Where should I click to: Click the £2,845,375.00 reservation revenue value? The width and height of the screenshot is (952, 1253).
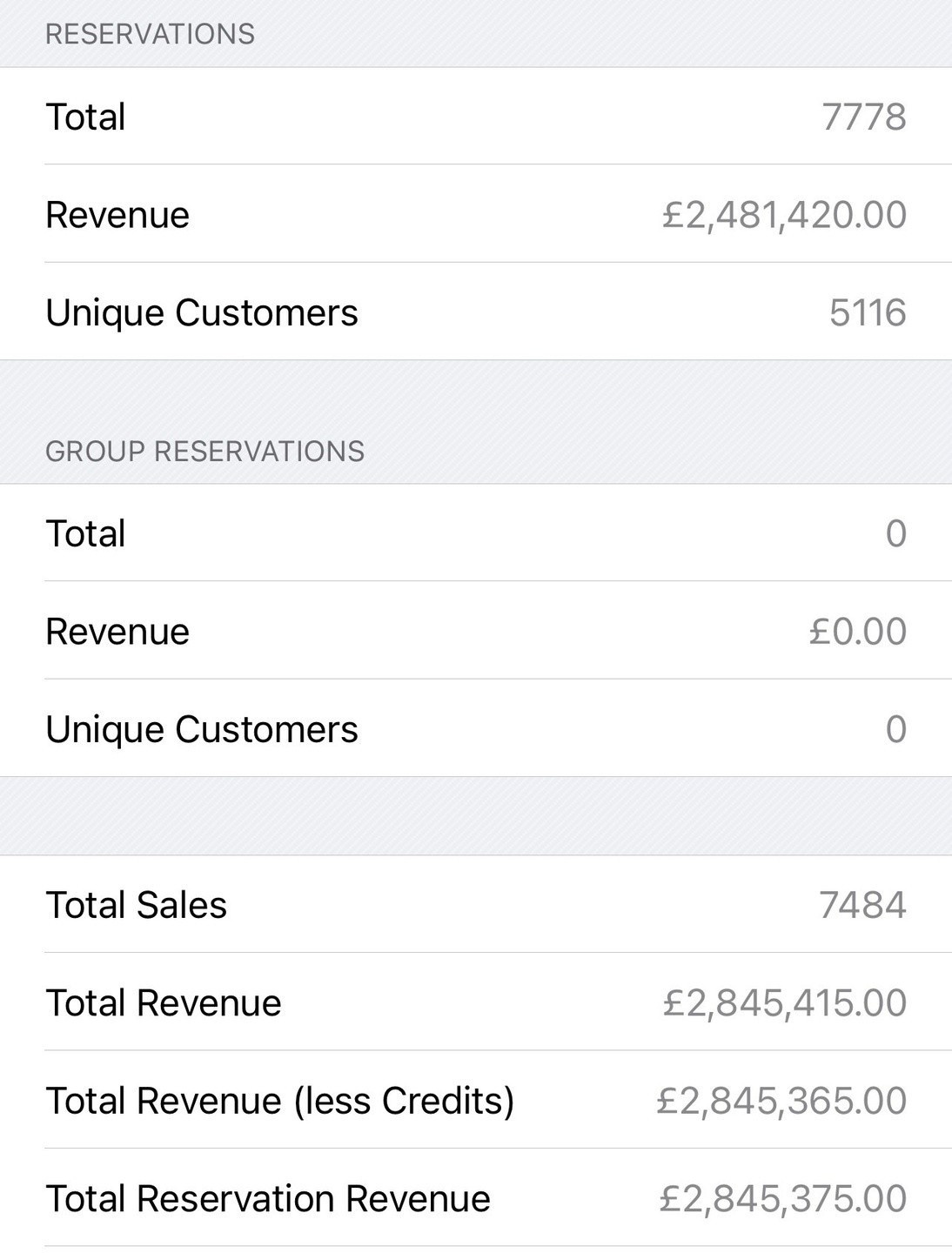point(782,1199)
